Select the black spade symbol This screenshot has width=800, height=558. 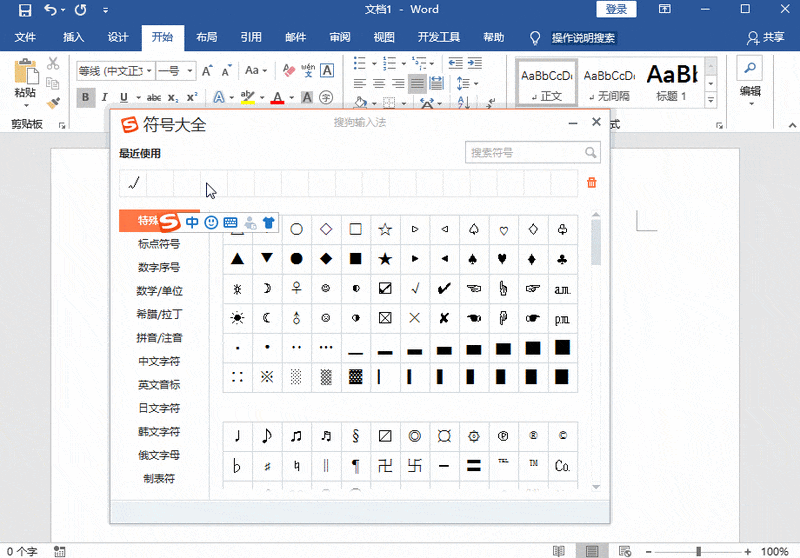pos(473,259)
